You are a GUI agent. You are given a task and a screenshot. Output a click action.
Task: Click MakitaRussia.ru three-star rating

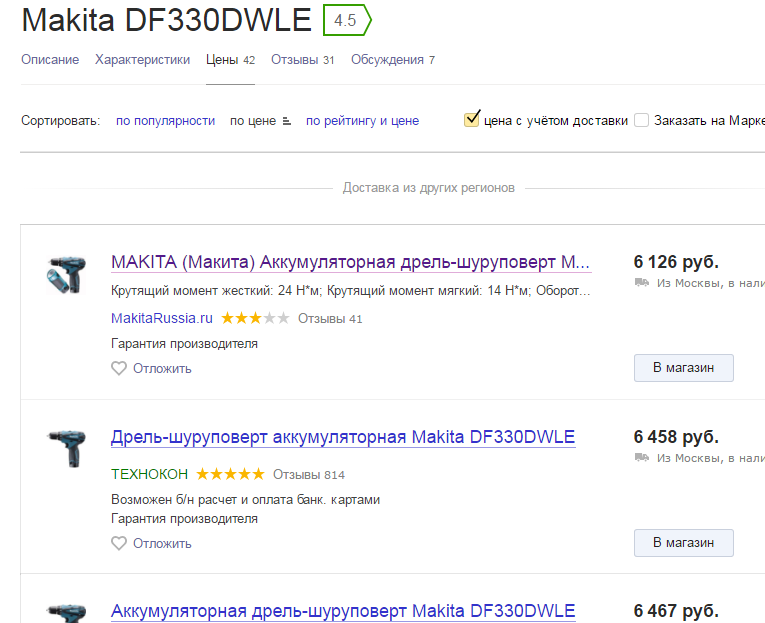(x=255, y=319)
